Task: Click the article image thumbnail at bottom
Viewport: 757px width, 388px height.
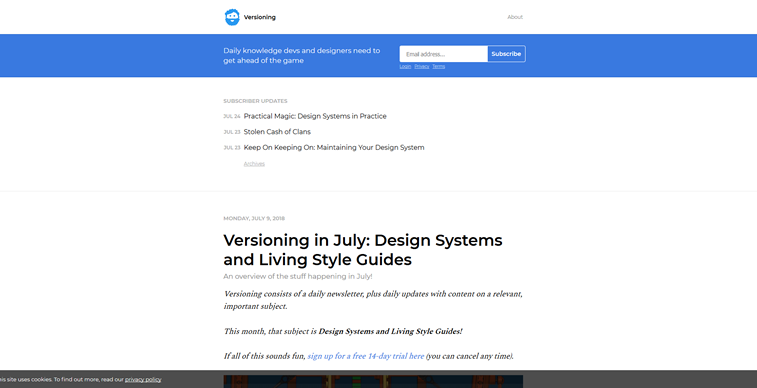Action: tap(373, 381)
